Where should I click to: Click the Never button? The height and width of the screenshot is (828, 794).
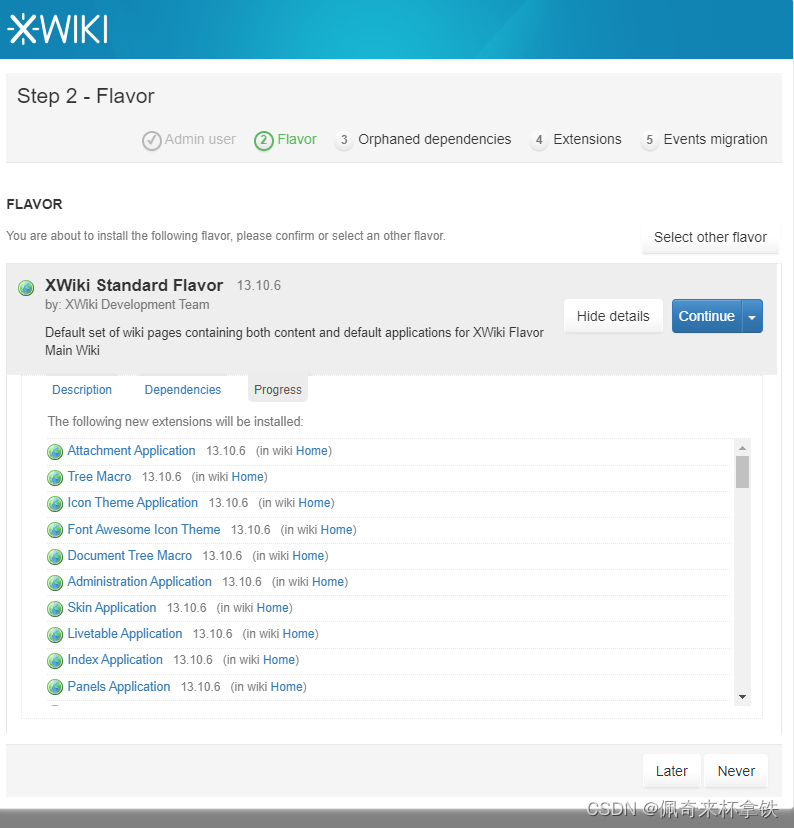tap(736, 771)
